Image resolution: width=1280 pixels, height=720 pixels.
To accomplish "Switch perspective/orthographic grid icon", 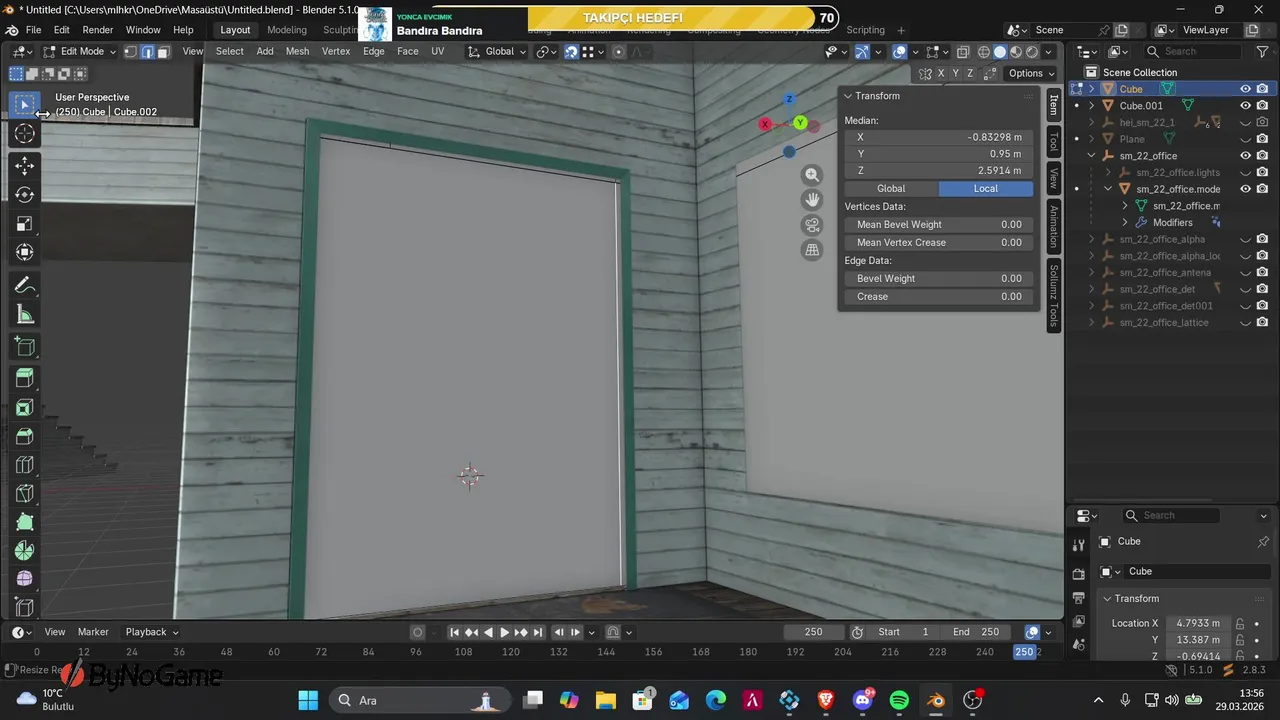I will click(812, 250).
